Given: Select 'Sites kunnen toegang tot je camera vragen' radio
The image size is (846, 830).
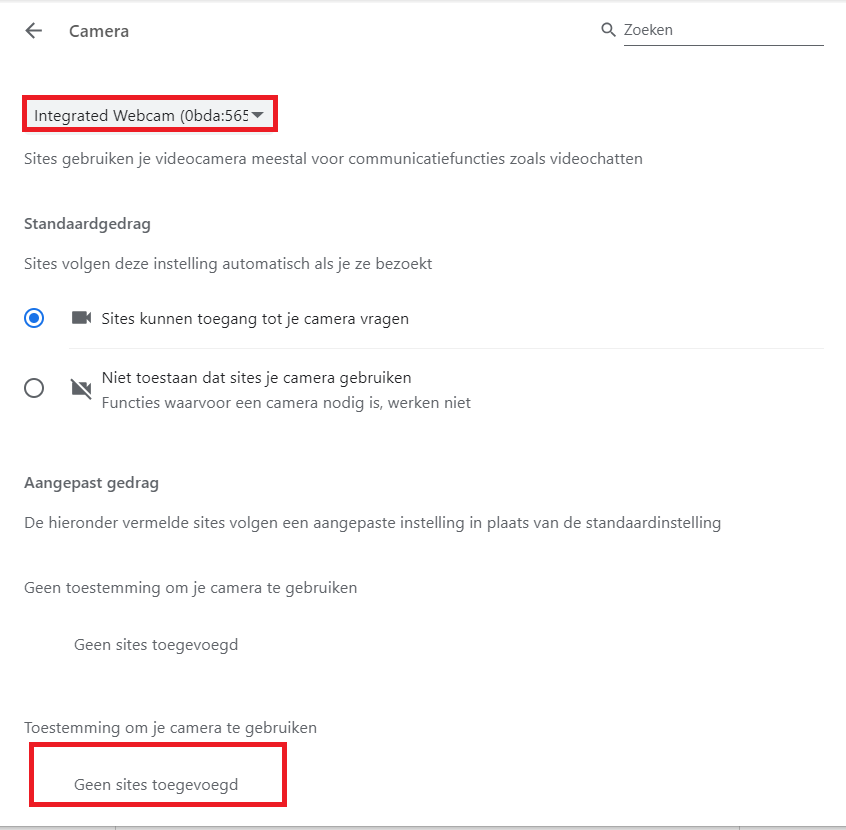Looking at the screenshot, I should (34, 318).
